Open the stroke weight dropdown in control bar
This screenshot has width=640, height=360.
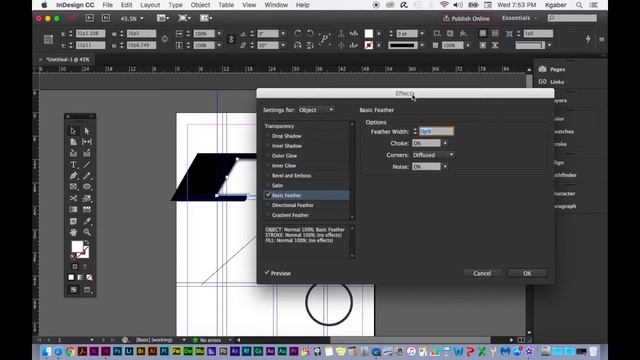[x=422, y=33]
